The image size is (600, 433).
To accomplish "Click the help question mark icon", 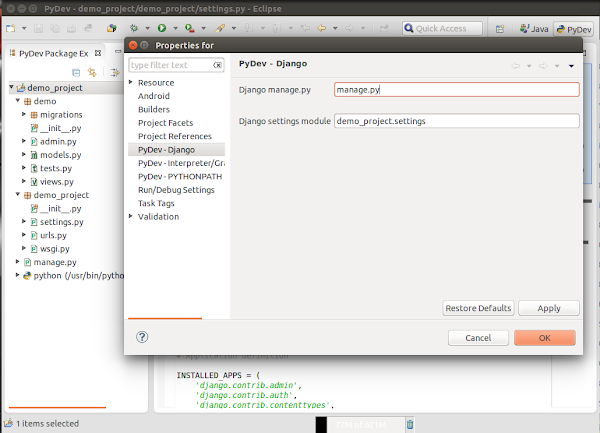I will click(142, 337).
